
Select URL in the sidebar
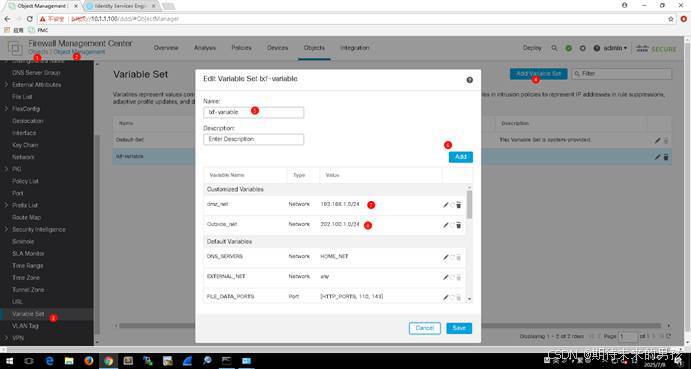[x=17, y=302]
